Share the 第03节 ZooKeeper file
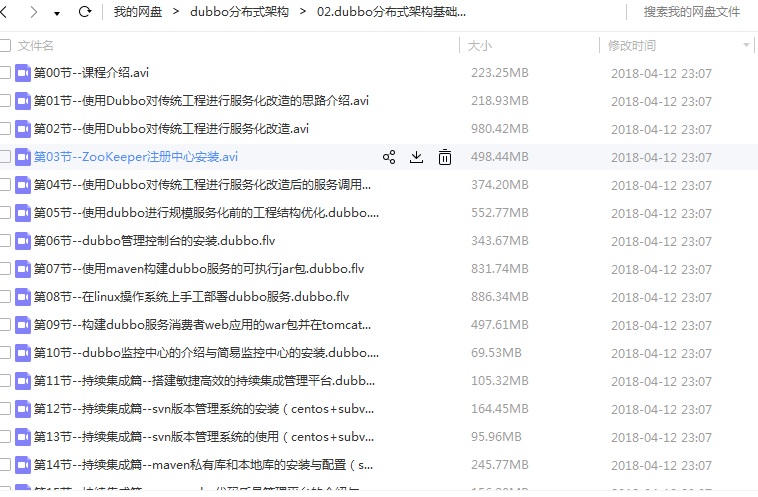 [389, 157]
